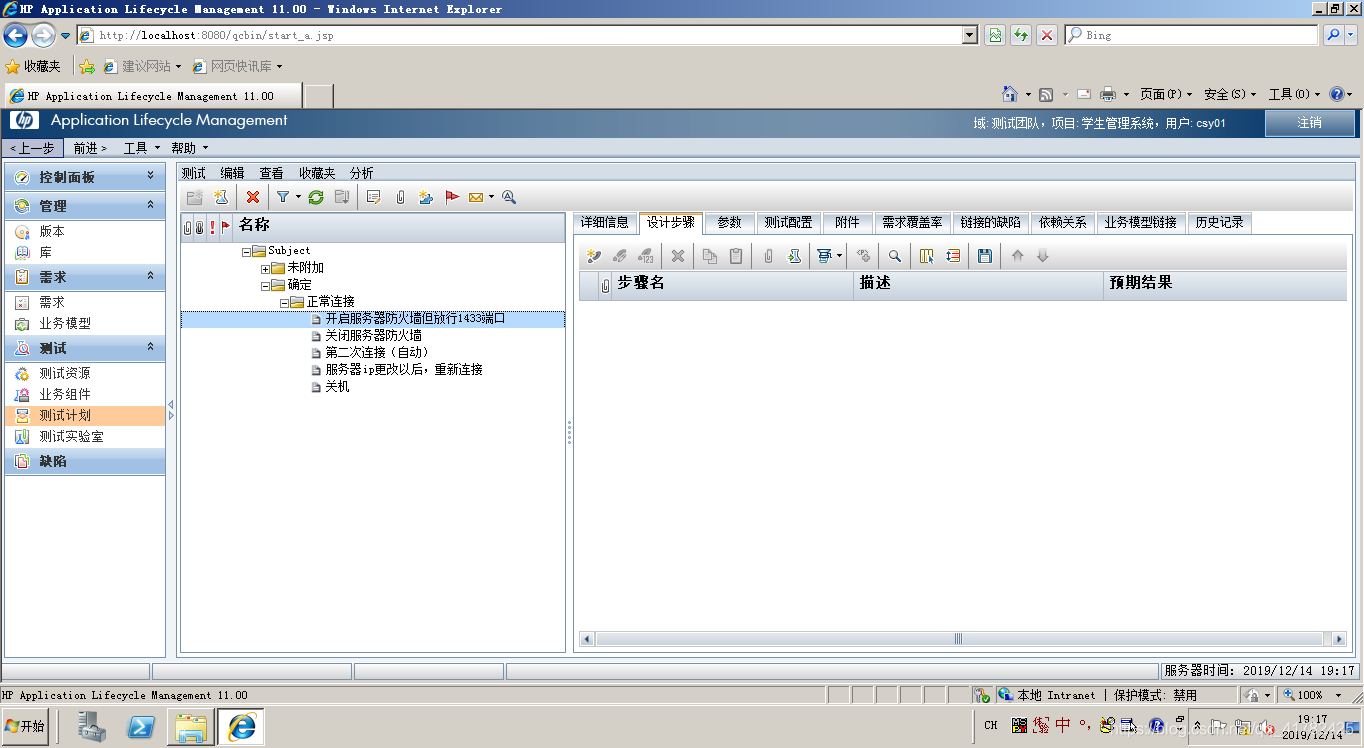The width and height of the screenshot is (1364, 748).
Task: Click the IE stop loading X button
Action: click(x=1047, y=35)
